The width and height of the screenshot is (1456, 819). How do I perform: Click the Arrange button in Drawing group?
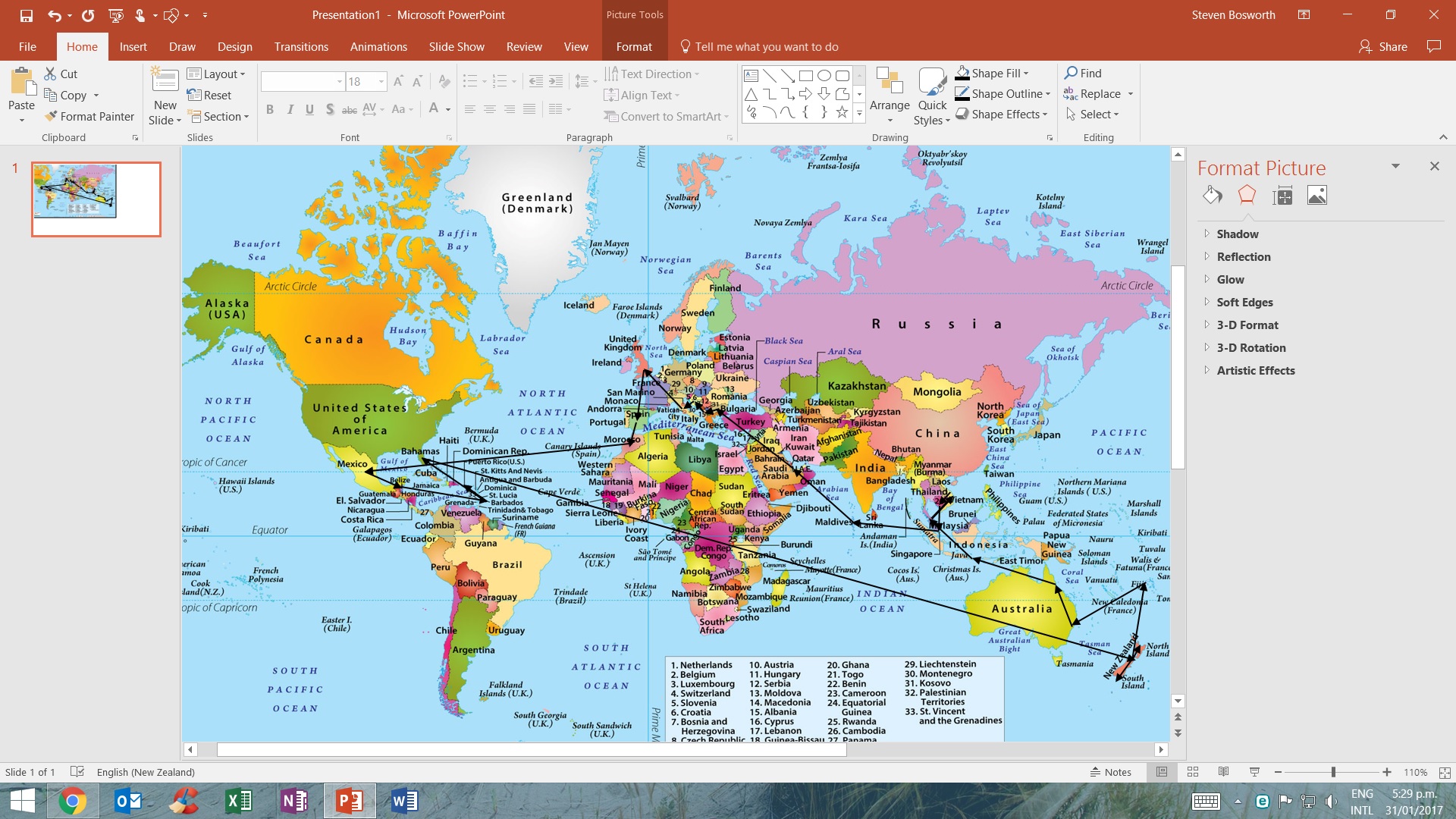click(890, 96)
